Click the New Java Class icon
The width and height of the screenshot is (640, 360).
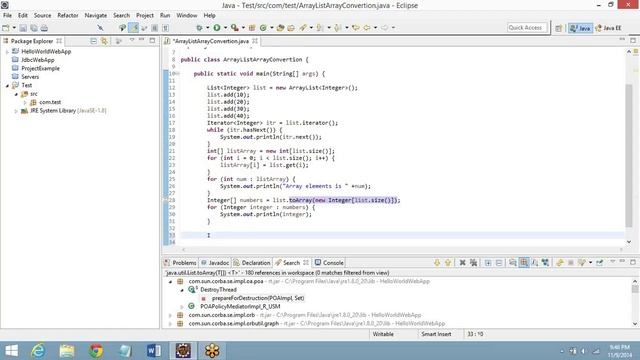263,28
